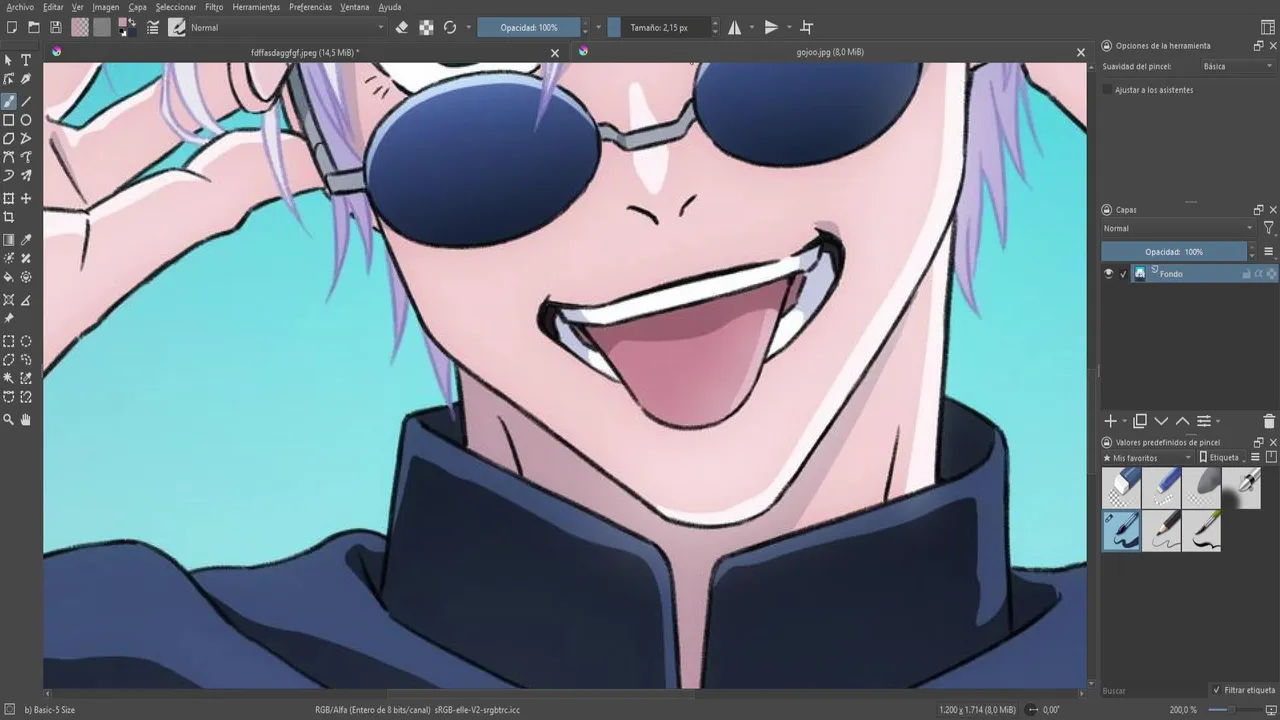
Task: Open the zoom 200,0% dropdown
Action: click(1184, 709)
